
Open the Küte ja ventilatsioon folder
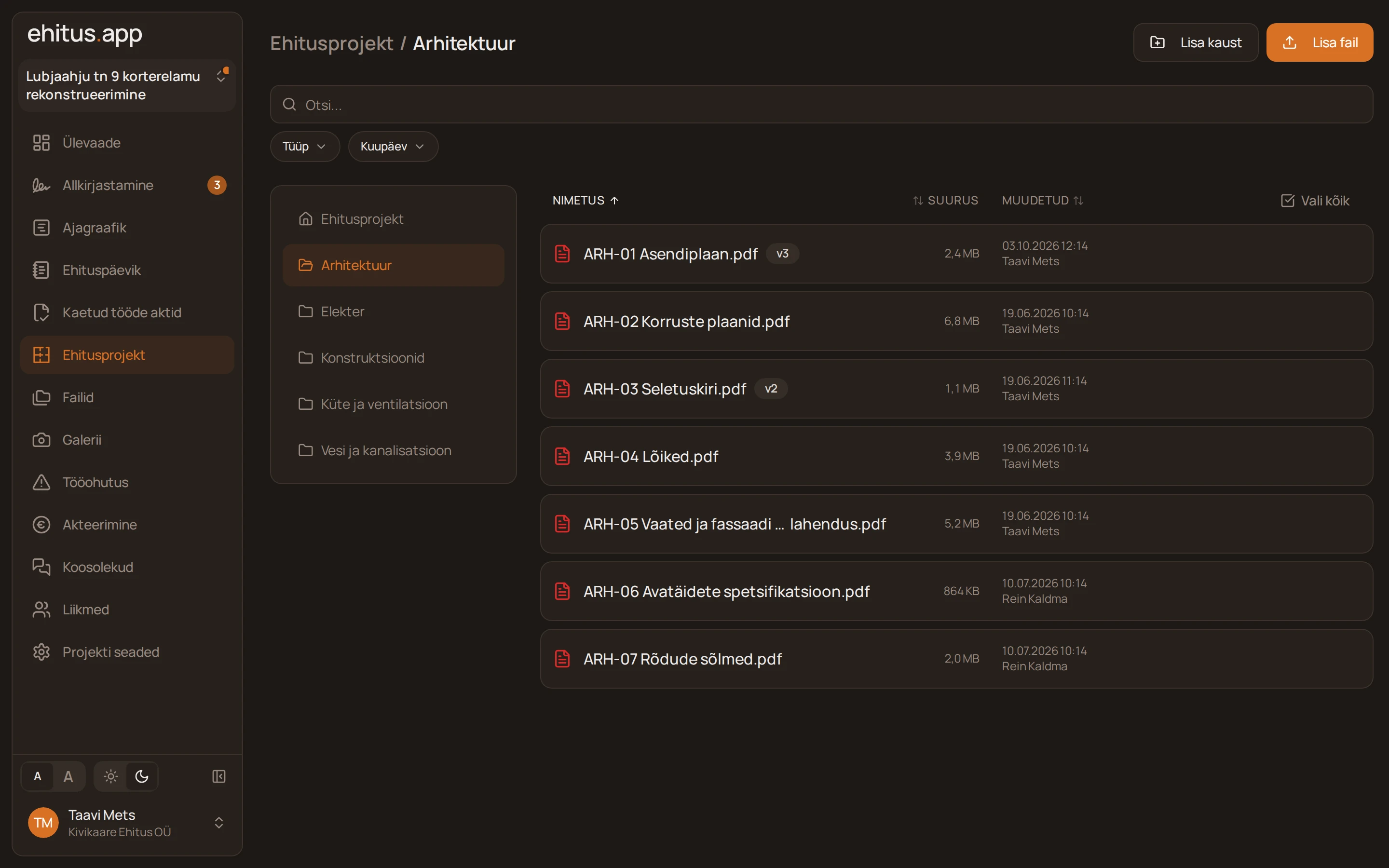[x=393, y=404]
